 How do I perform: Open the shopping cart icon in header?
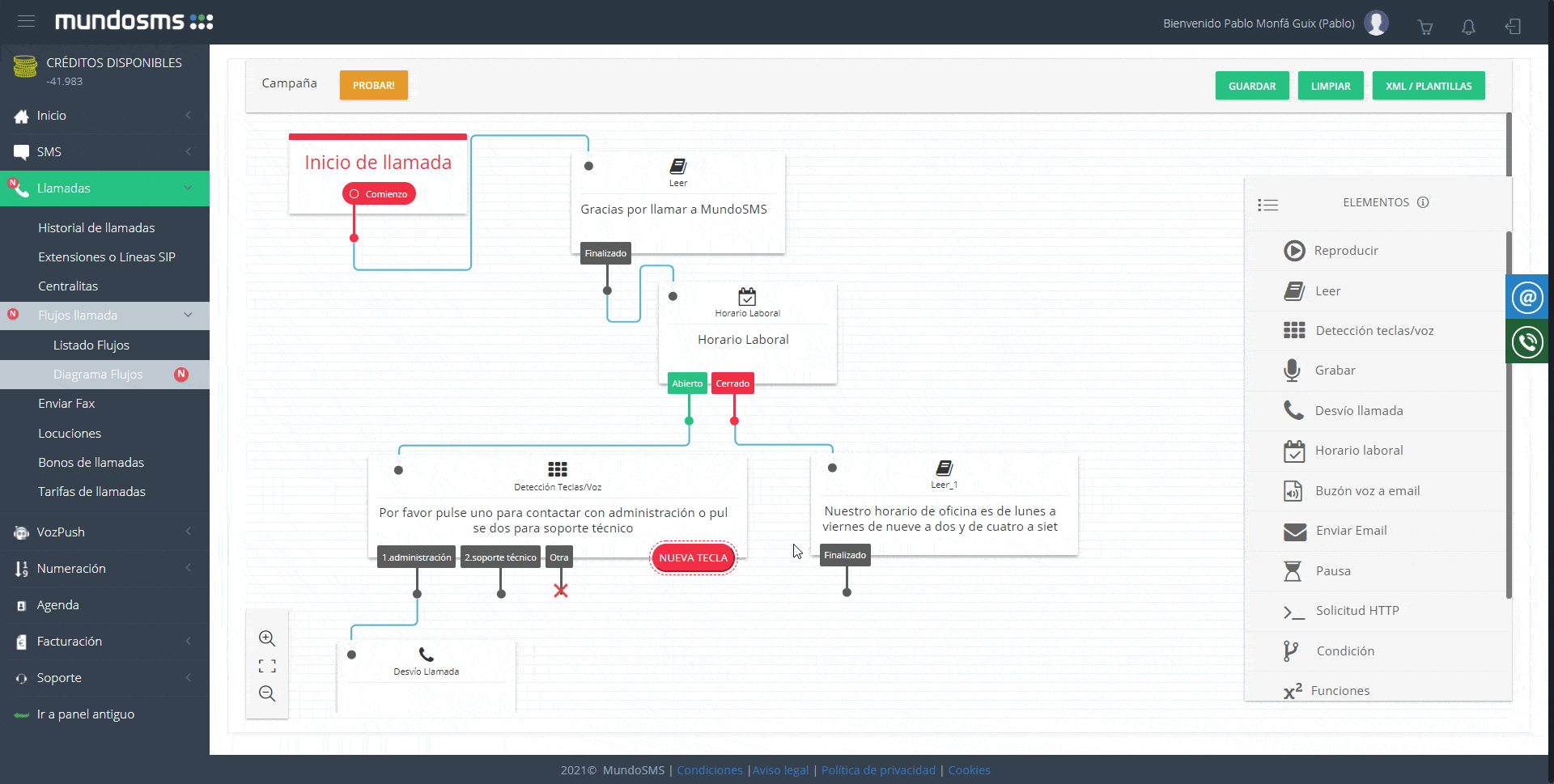(1425, 27)
